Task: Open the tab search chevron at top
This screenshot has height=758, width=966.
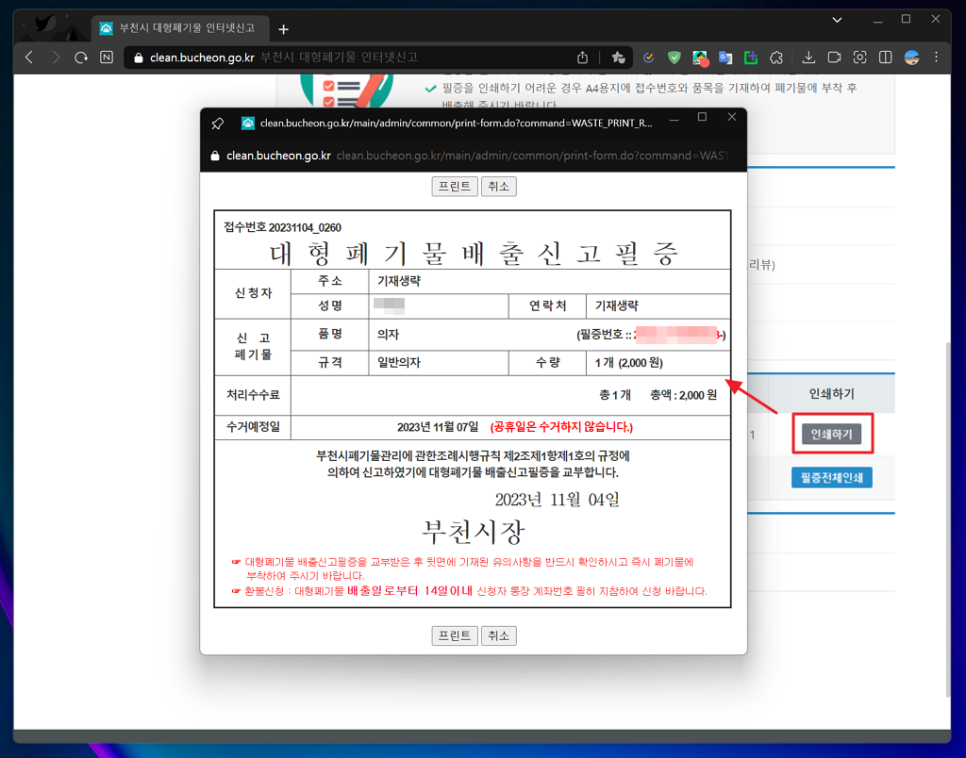Action: click(x=837, y=20)
